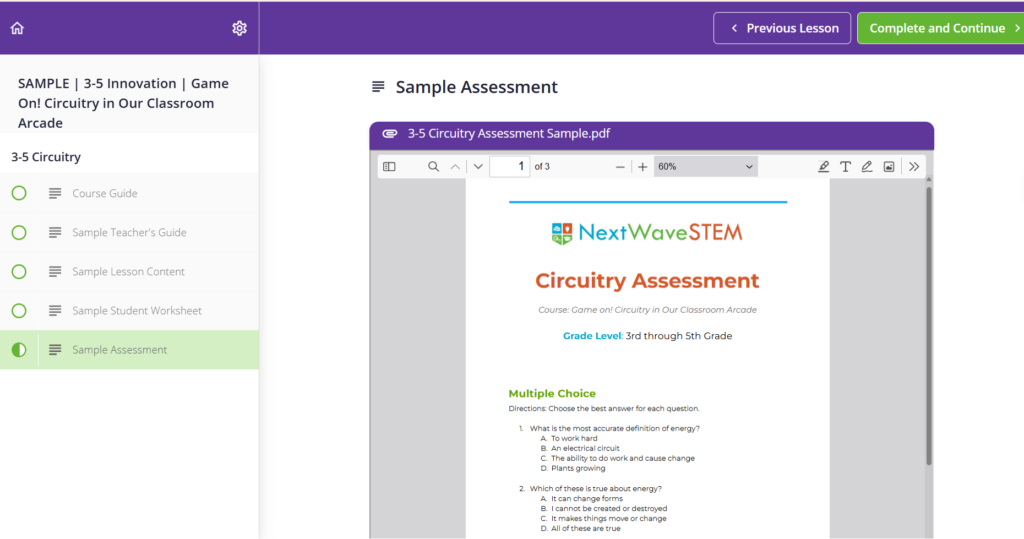The image size is (1024, 539).
Task: Open more PDF tools double chevron
Action: click(x=914, y=167)
